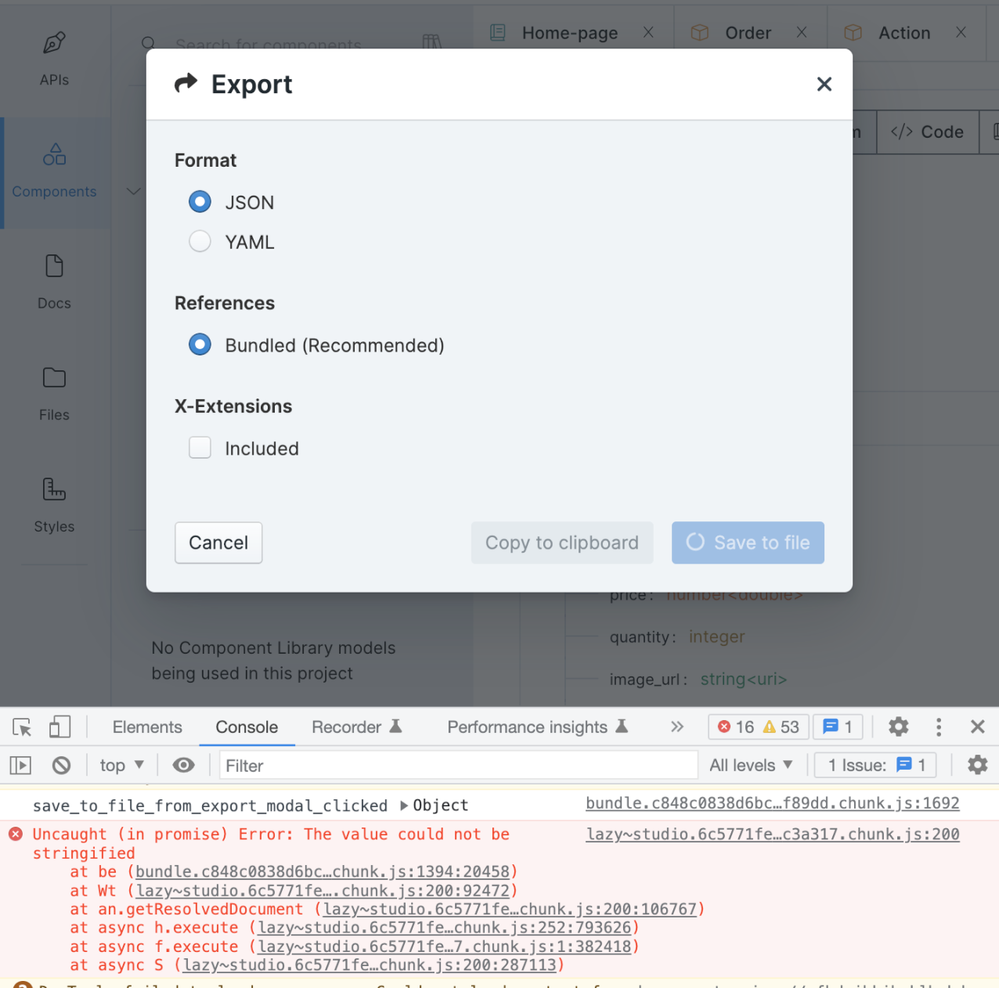This screenshot has height=988, width=999.
Task: Select the YAML format option
Action: tap(200, 242)
